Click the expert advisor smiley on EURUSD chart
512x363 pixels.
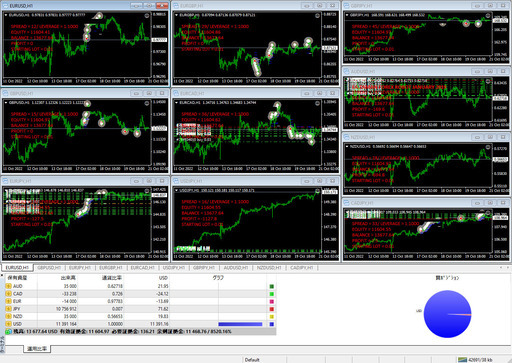pos(147,16)
